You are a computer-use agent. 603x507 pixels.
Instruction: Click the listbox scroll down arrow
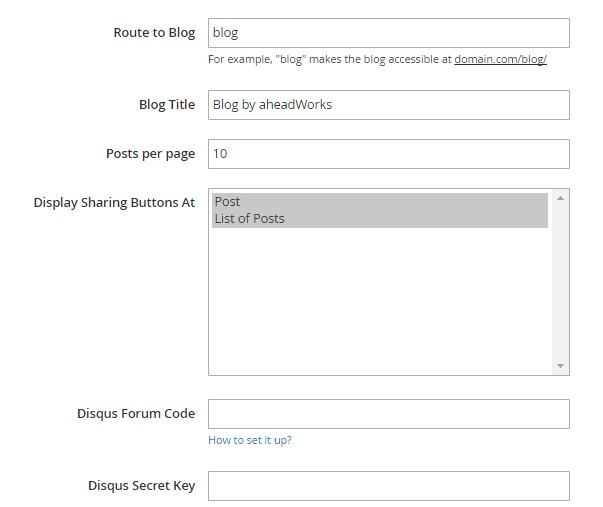coord(560,365)
